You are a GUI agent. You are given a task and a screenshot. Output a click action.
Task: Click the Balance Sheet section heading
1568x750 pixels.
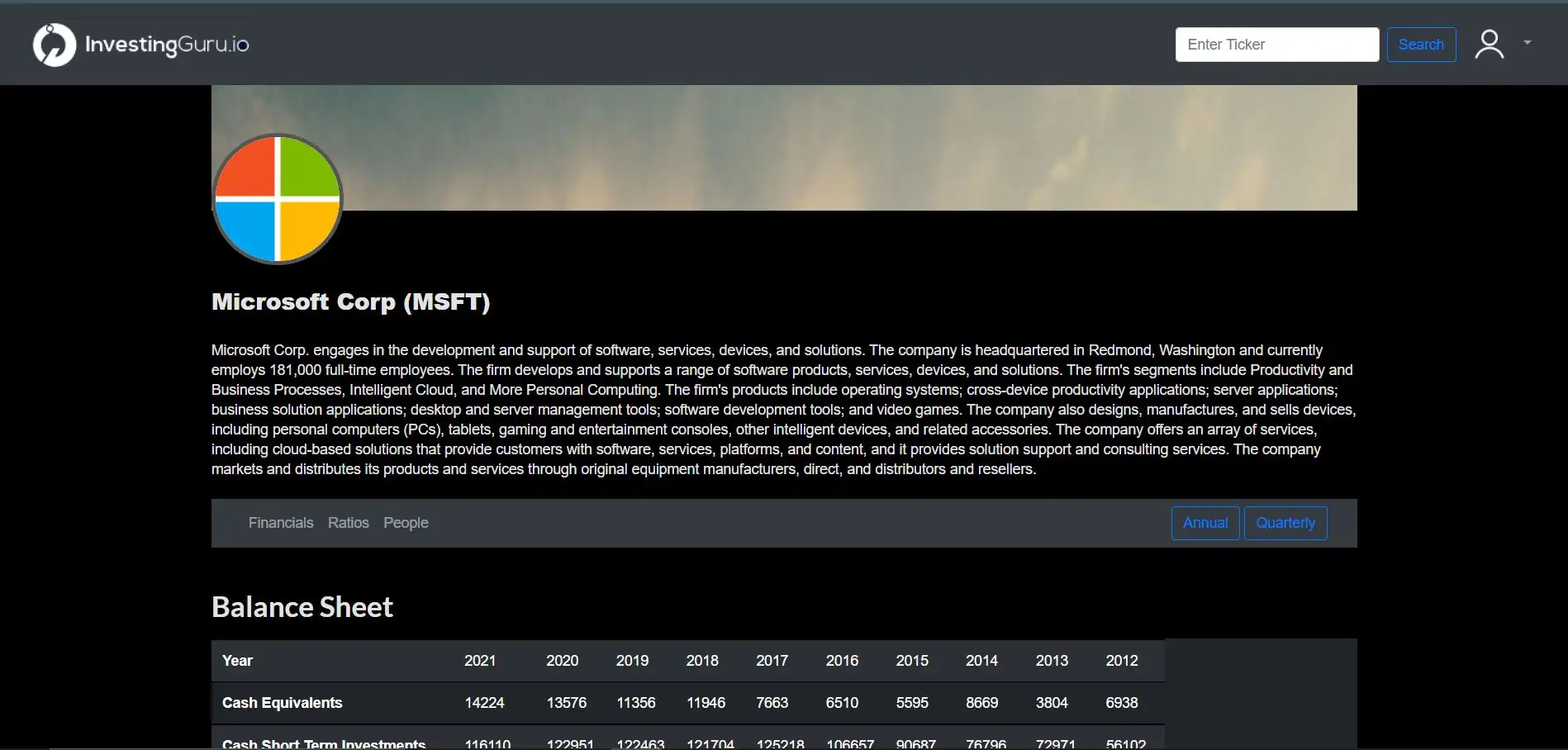point(302,607)
